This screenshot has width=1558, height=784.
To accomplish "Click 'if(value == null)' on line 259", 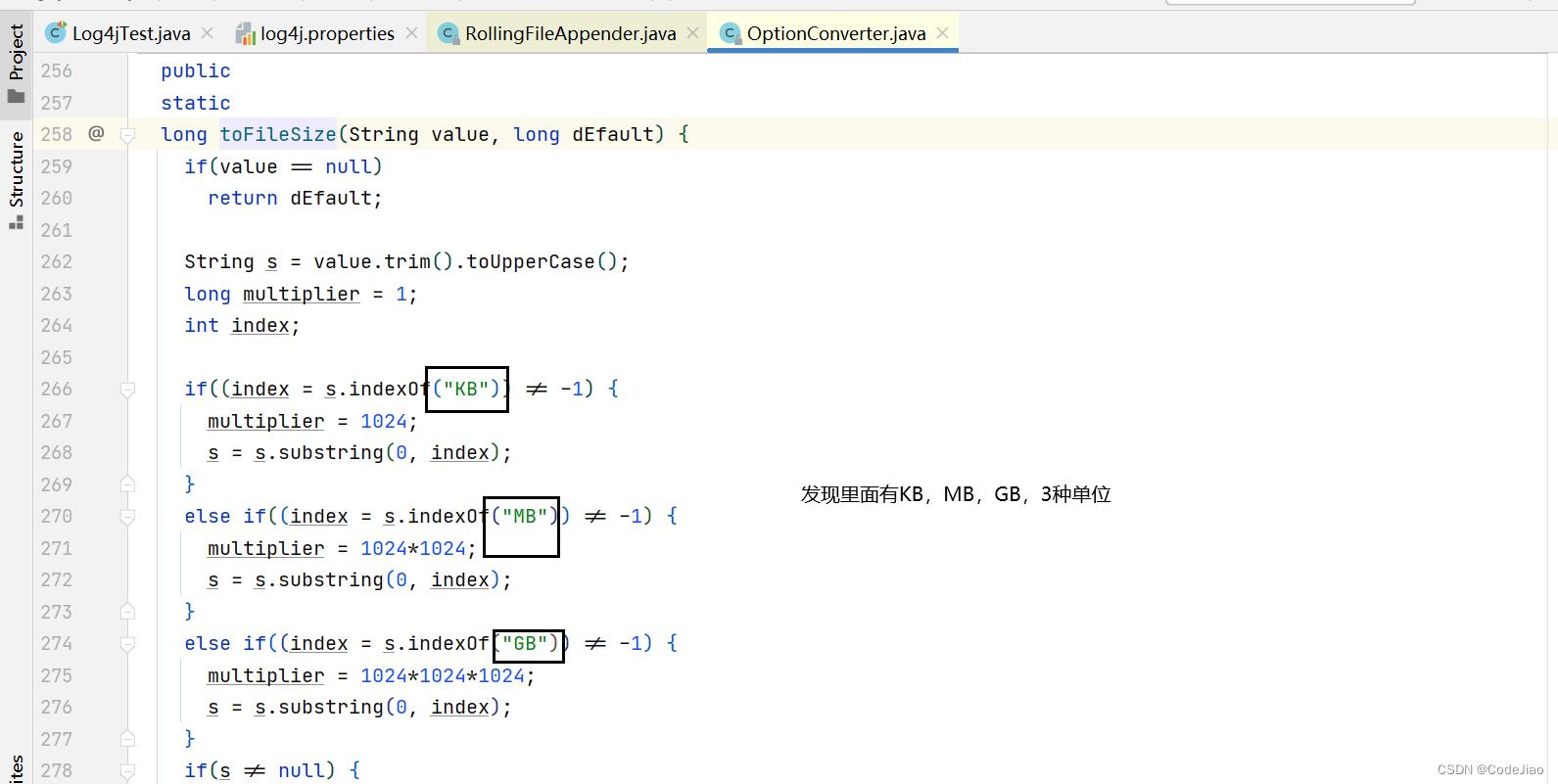I will click(283, 166).
